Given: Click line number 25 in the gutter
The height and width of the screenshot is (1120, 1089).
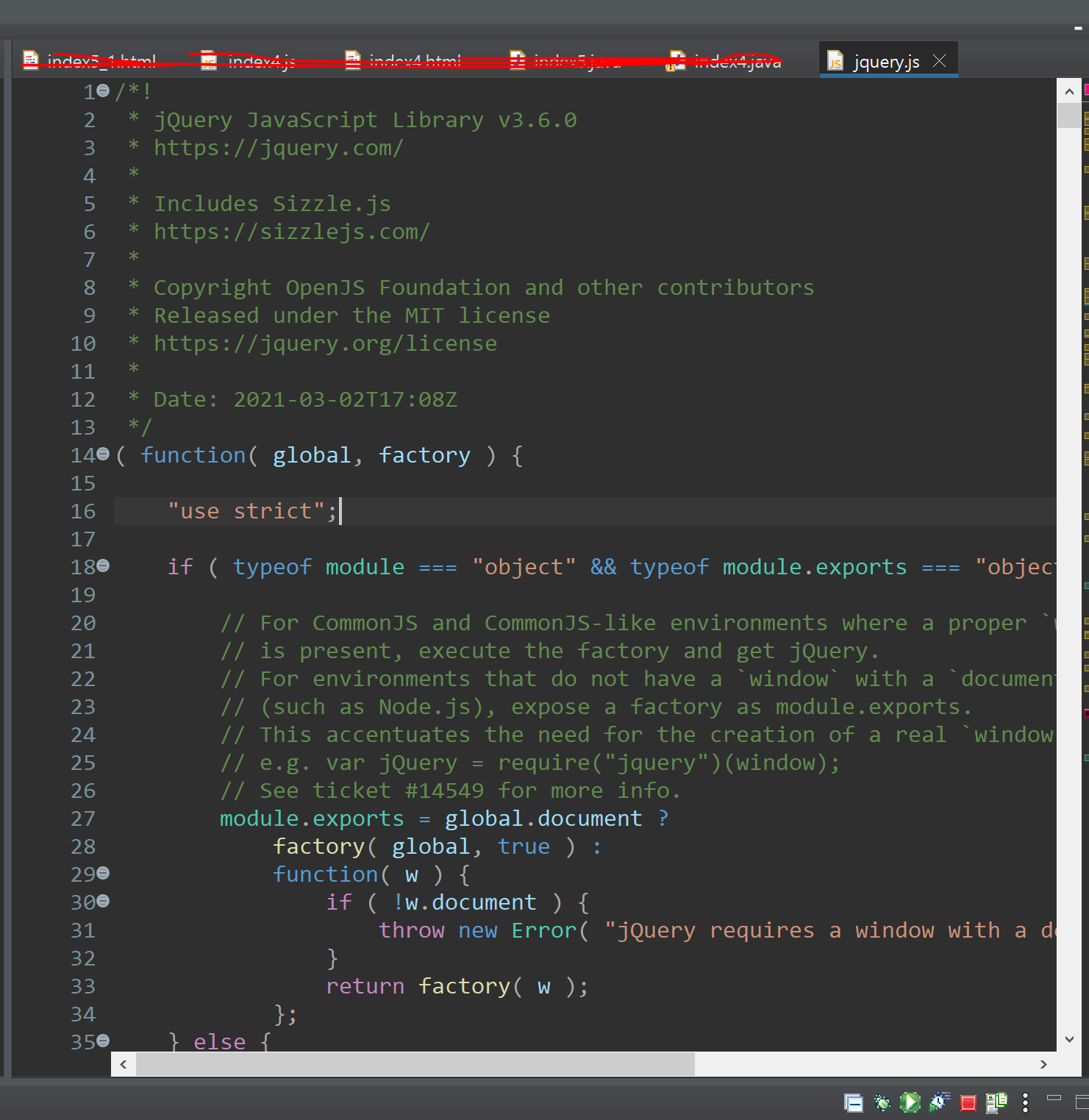Looking at the screenshot, I should (x=83, y=763).
